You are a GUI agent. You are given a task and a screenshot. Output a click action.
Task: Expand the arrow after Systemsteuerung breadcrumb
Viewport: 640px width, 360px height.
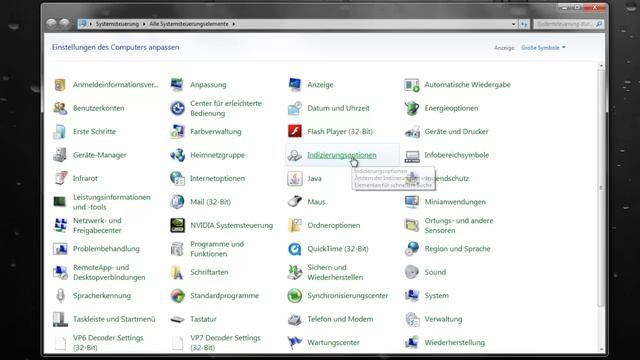(x=144, y=24)
